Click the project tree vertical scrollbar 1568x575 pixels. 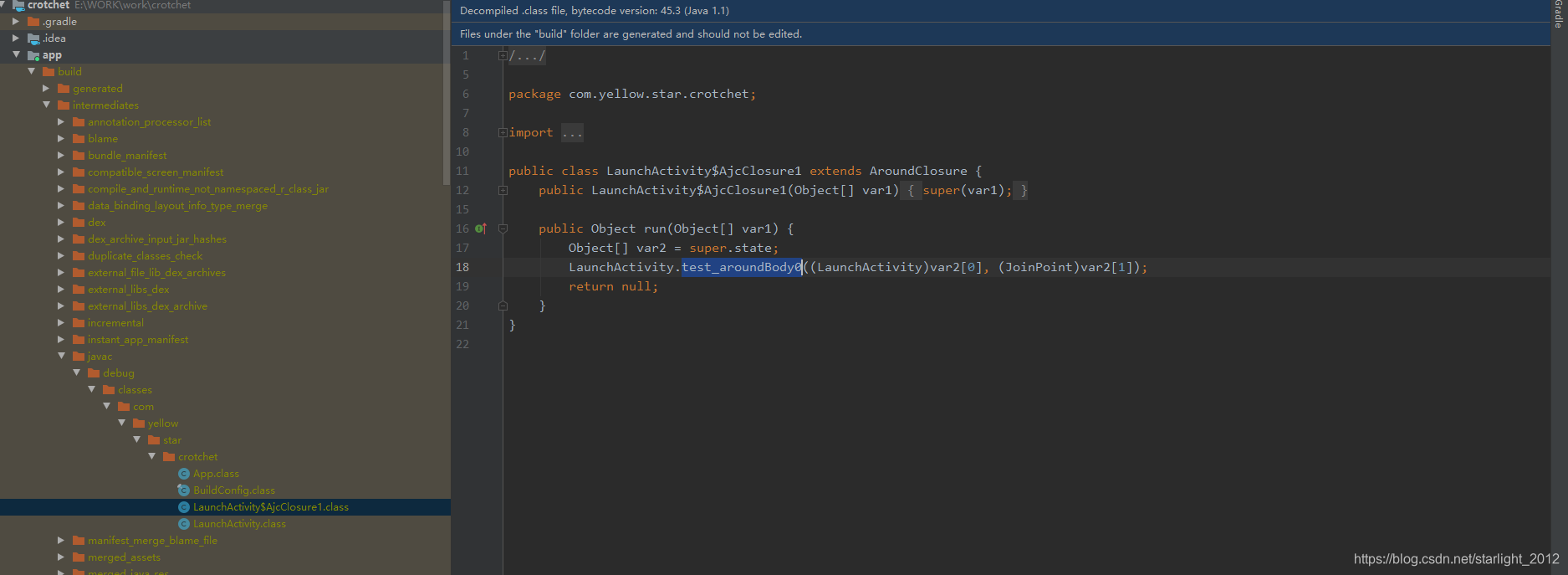(x=447, y=92)
